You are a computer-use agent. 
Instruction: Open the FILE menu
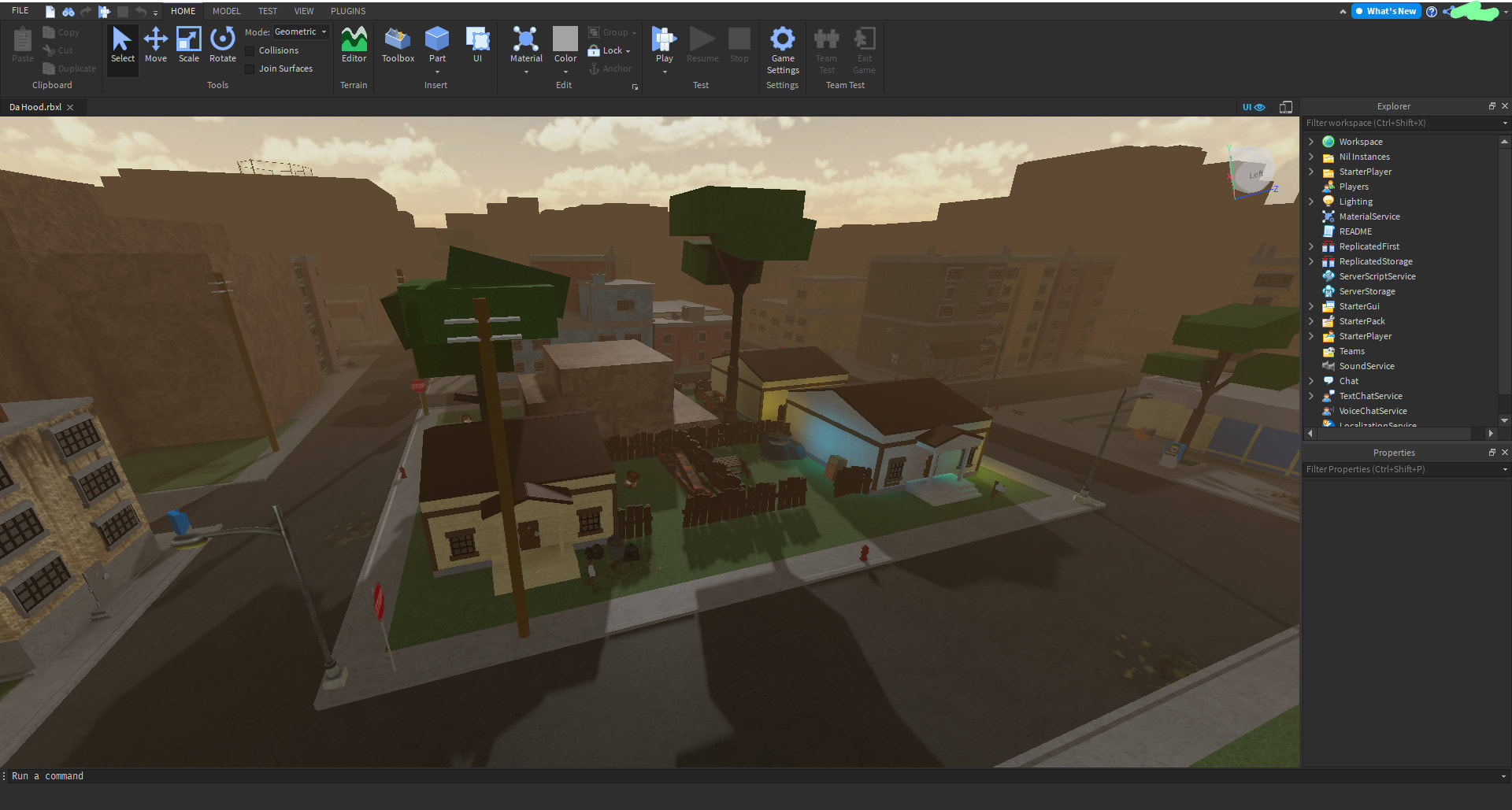pyautogui.click(x=20, y=11)
